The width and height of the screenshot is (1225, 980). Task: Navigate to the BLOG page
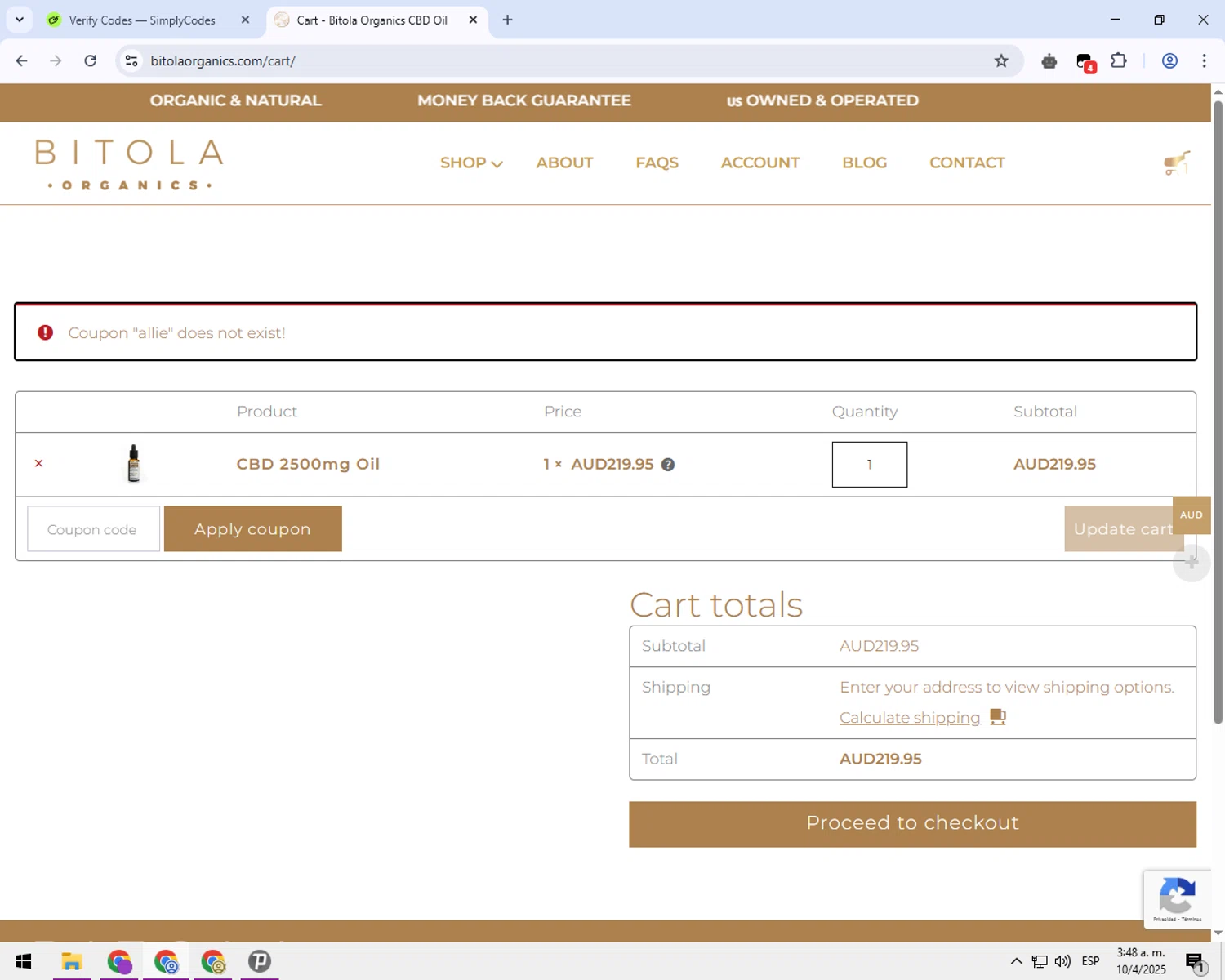(864, 163)
